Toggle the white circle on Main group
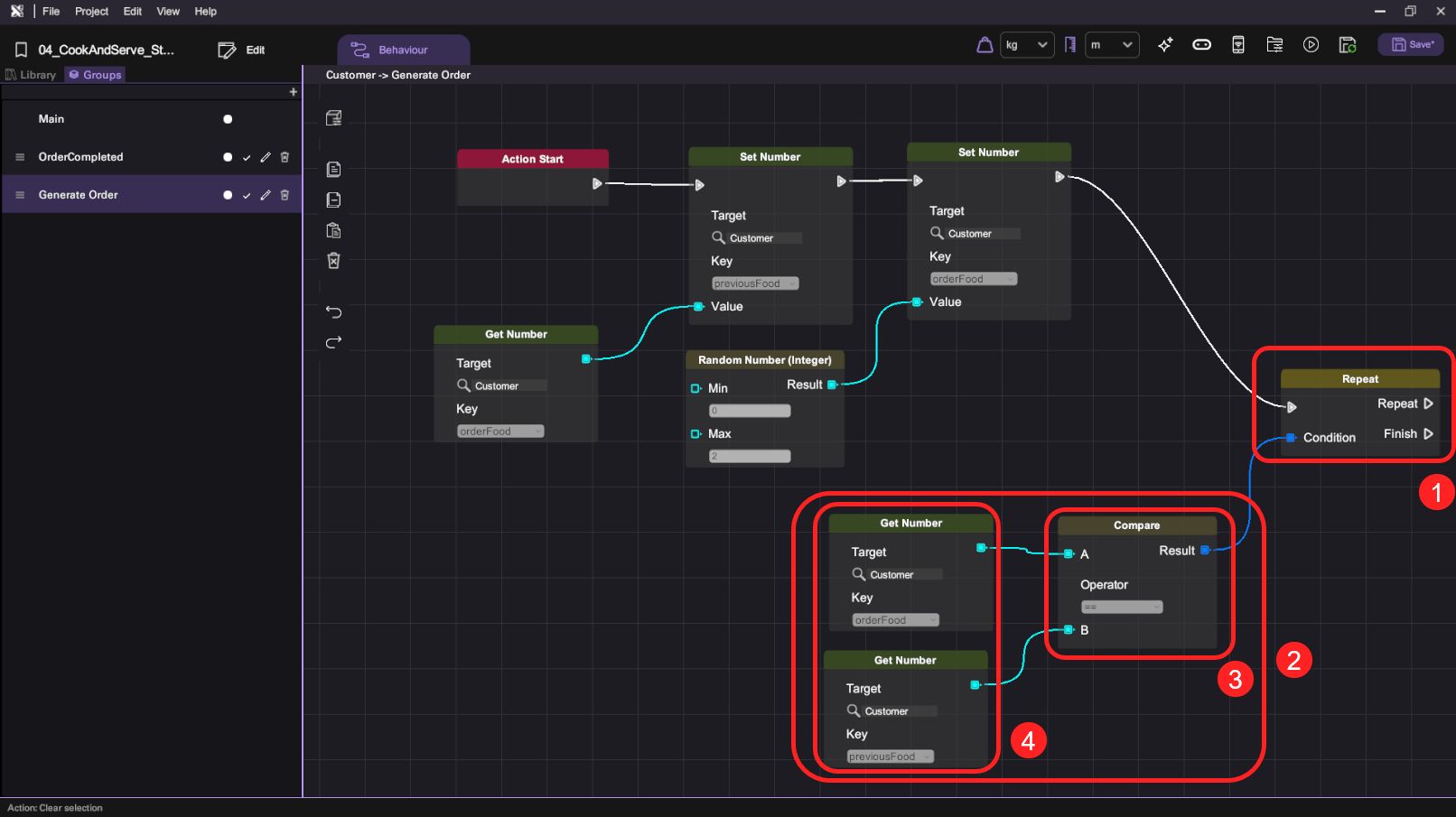The image size is (1456, 817). (228, 119)
